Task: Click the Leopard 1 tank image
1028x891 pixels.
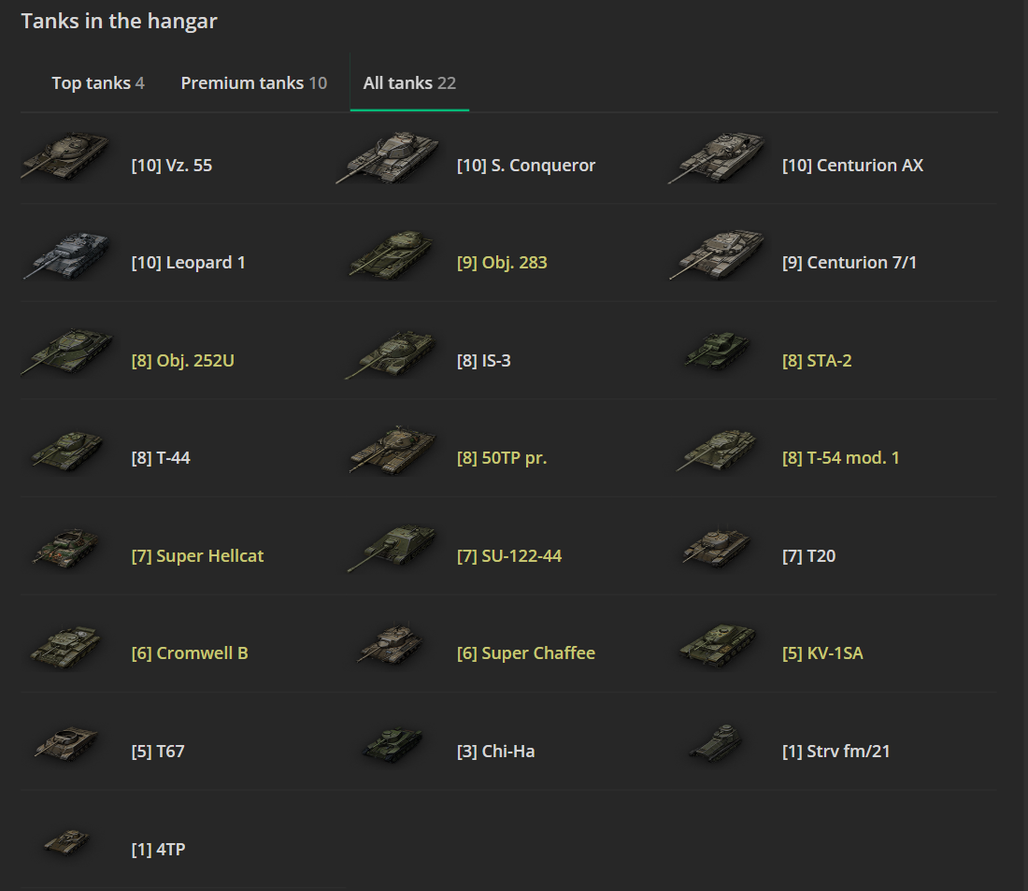Action: [66, 255]
